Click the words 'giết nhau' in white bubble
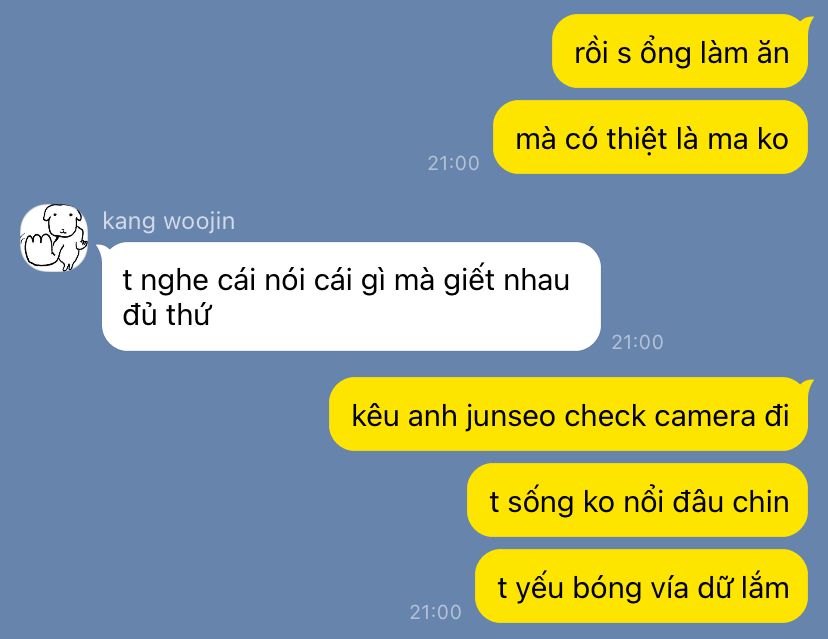Viewport: 828px width, 639px height. click(x=506, y=280)
